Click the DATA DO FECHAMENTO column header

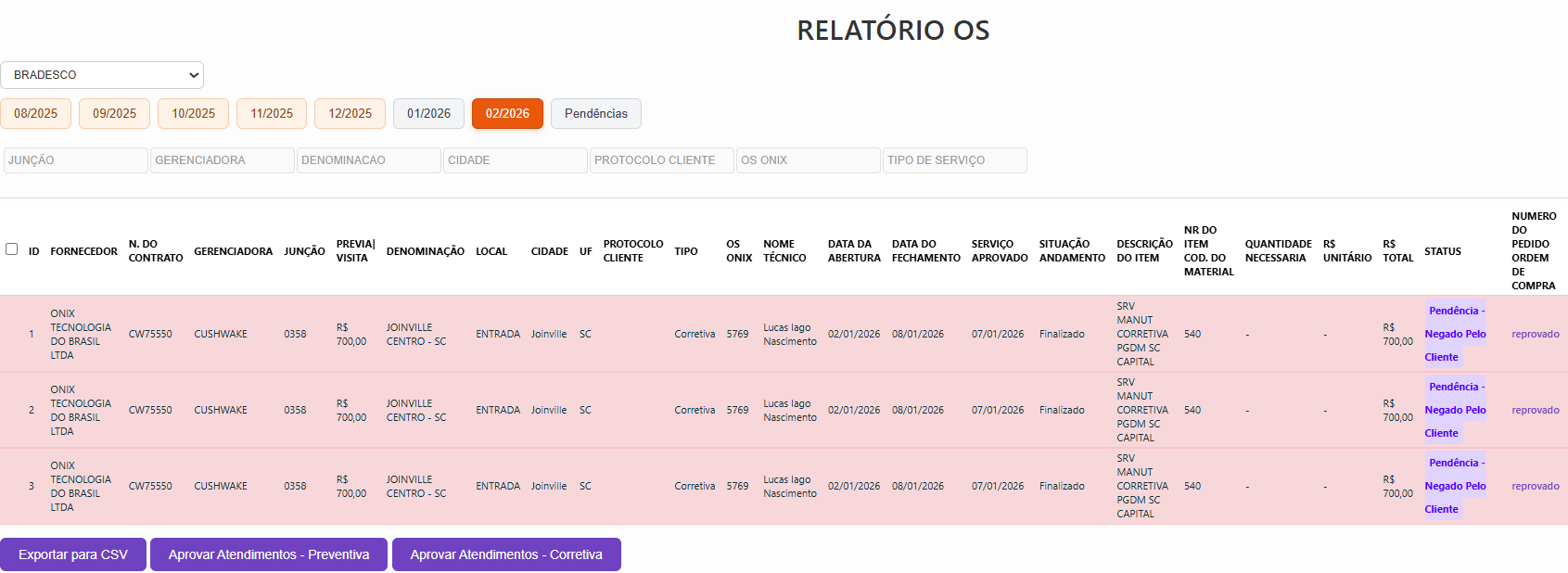click(x=926, y=251)
